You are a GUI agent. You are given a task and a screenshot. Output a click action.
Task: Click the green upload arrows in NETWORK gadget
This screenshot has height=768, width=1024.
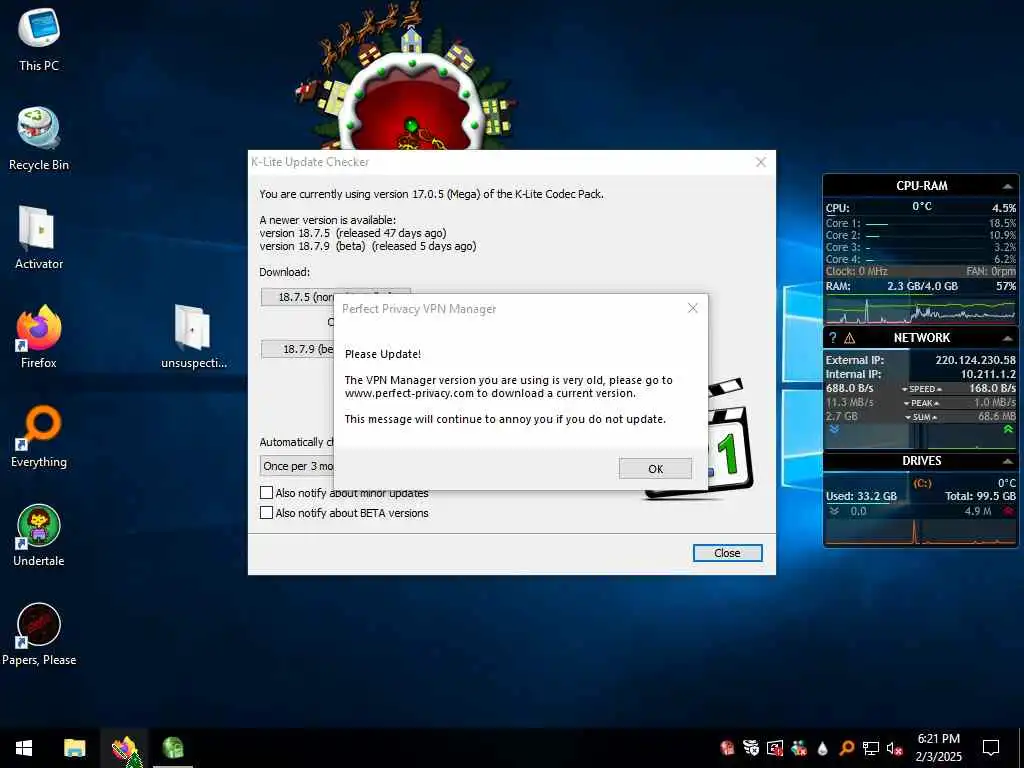[1008, 429]
